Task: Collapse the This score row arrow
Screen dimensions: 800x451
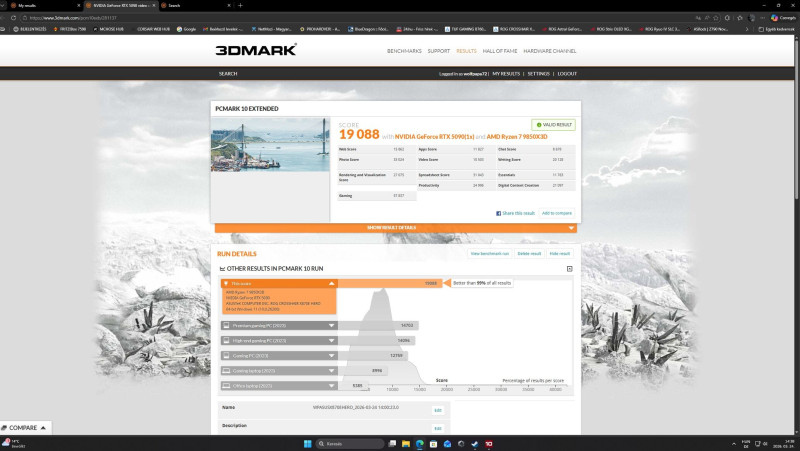Action: [331, 283]
